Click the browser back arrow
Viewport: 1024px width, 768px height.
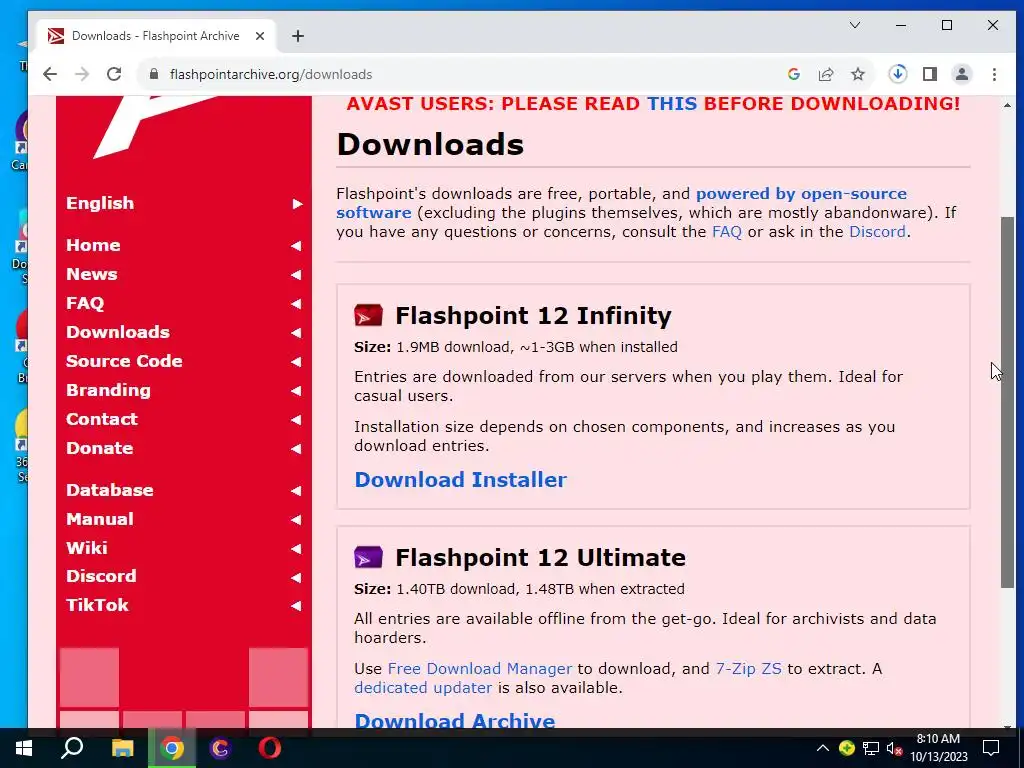point(50,74)
